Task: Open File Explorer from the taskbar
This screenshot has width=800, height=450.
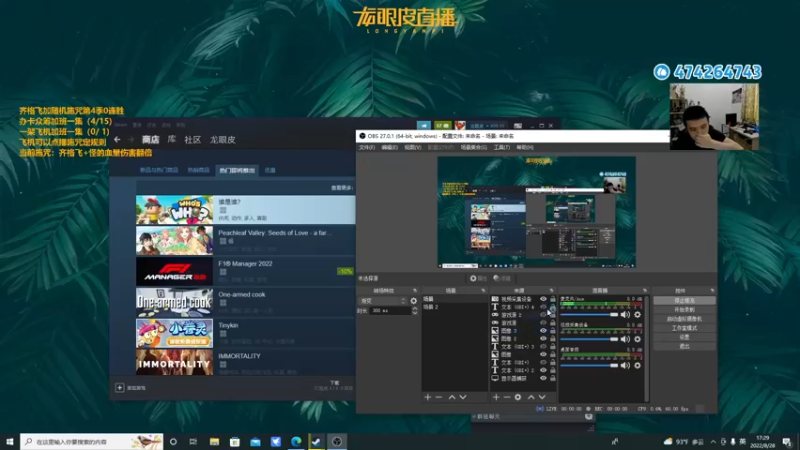Action: (x=214, y=441)
